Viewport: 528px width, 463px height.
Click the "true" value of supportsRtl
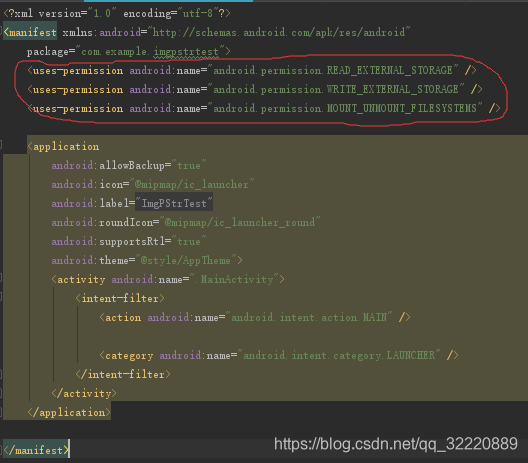[189, 241]
